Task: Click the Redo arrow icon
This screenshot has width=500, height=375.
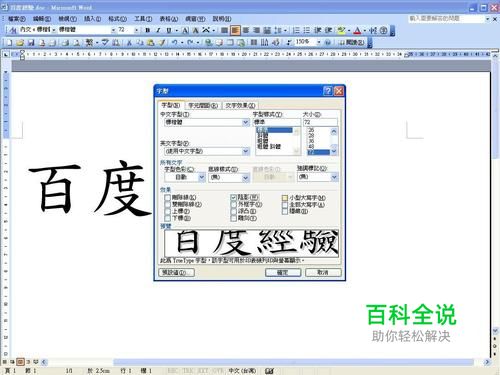Action: coord(190,42)
